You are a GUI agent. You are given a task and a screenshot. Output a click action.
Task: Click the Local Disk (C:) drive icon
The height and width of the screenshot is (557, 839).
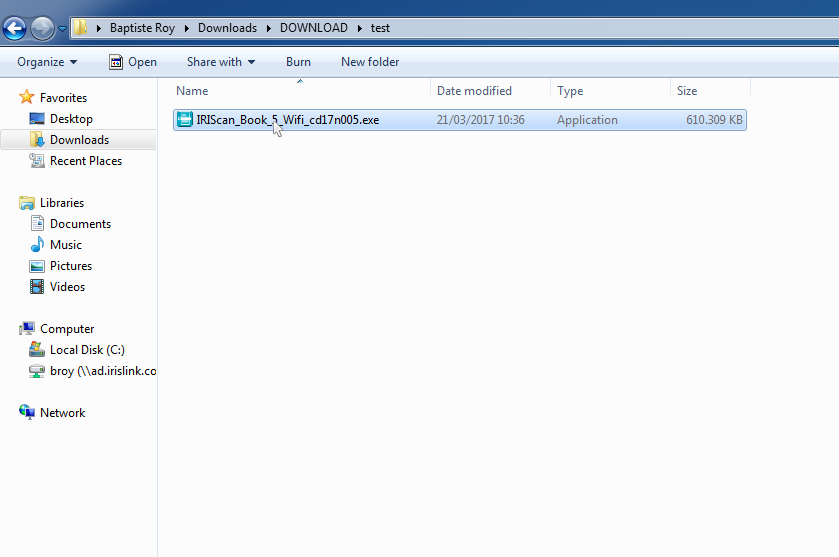(x=37, y=349)
